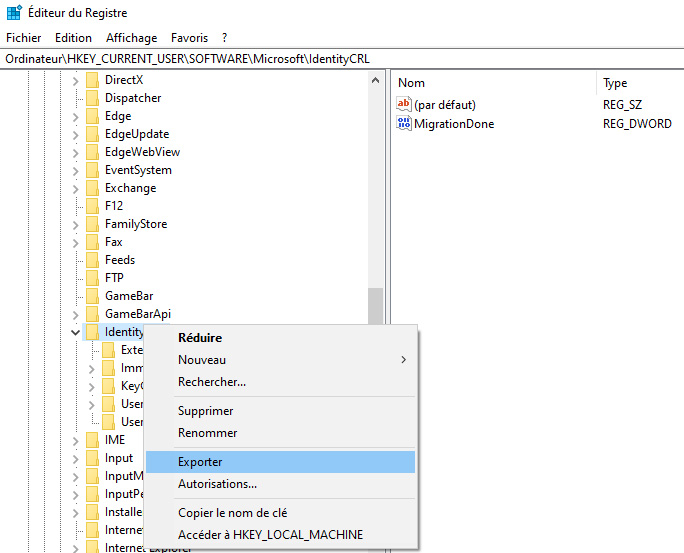
Task: Click the EdgeWebView folder icon
Action: [92, 152]
